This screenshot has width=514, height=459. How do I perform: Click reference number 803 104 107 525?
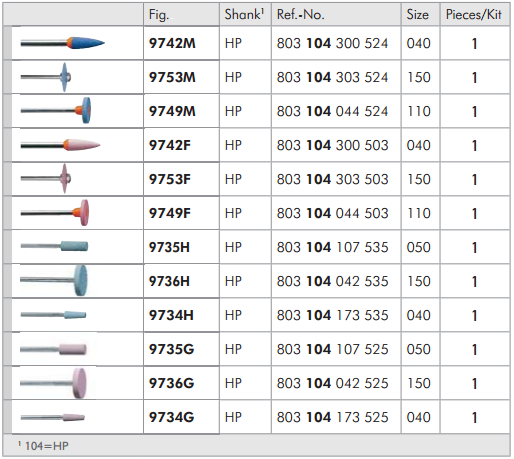coord(332,349)
